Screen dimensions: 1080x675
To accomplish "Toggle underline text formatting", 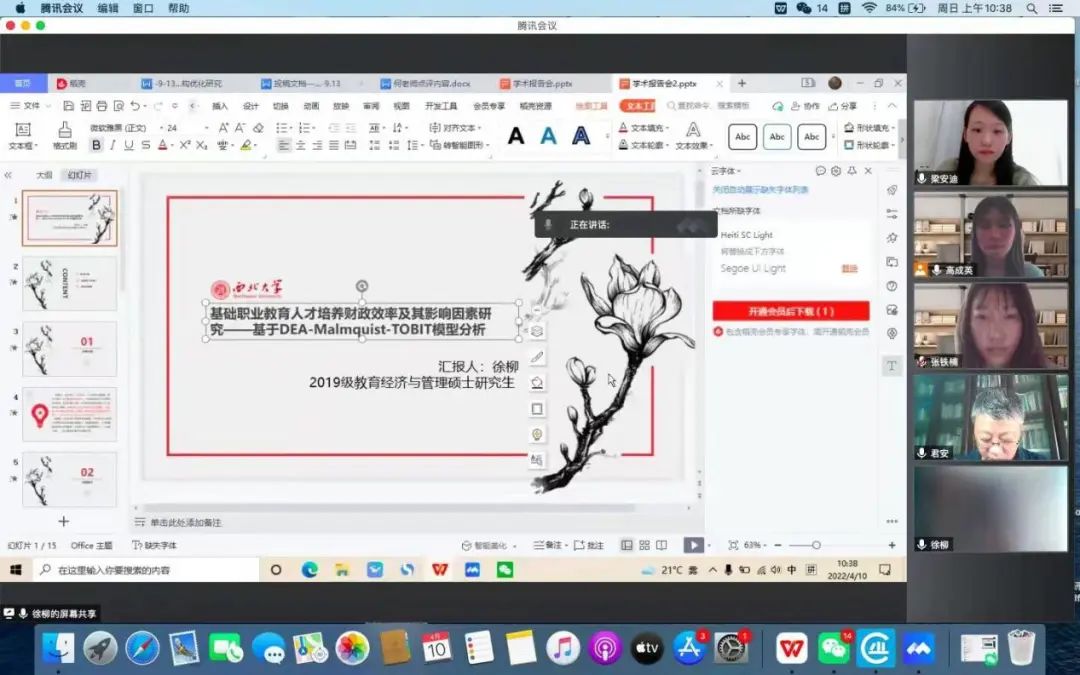I will click(129, 145).
